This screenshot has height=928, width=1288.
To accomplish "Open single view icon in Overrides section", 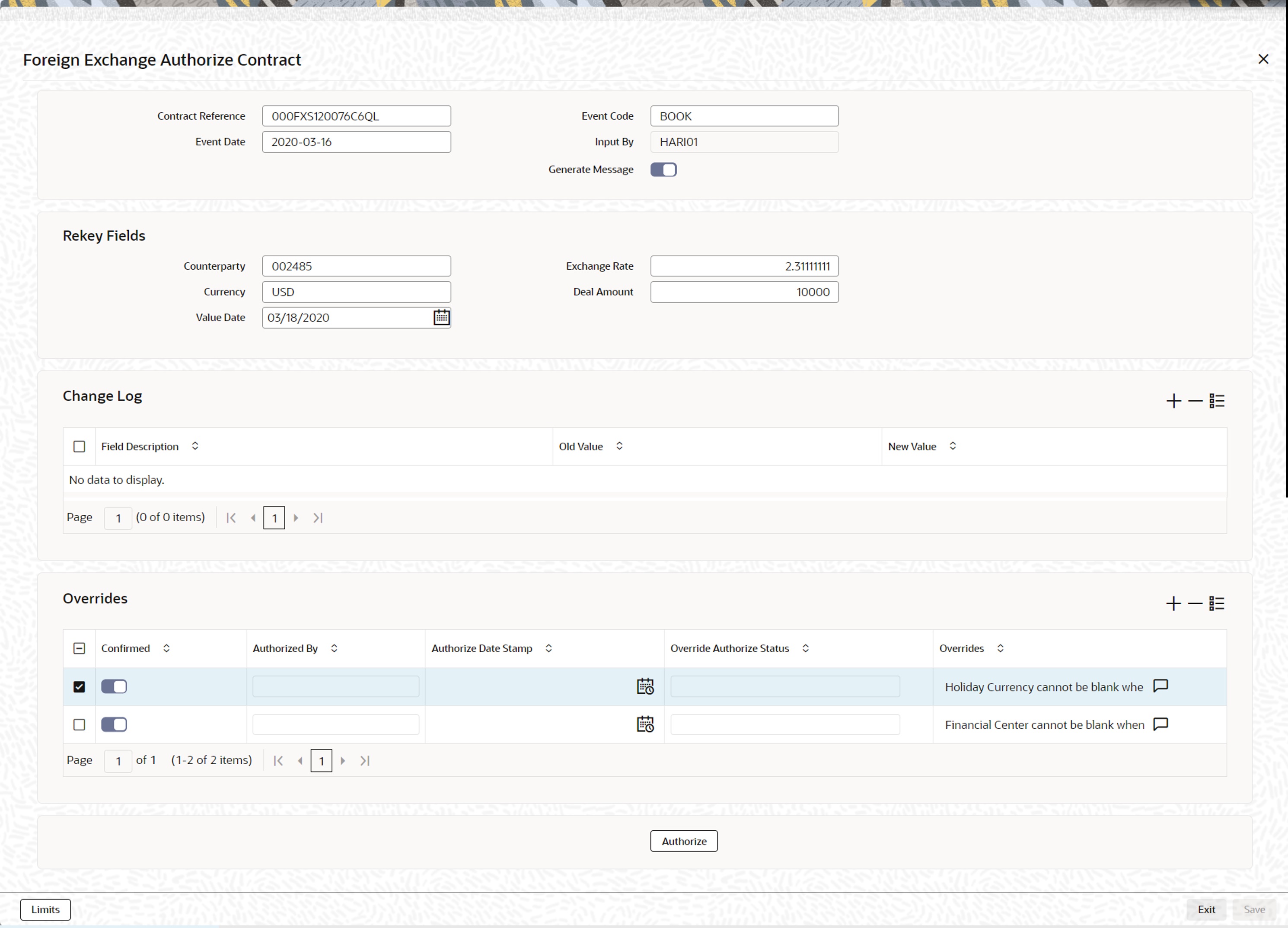I will [1216, 603].
